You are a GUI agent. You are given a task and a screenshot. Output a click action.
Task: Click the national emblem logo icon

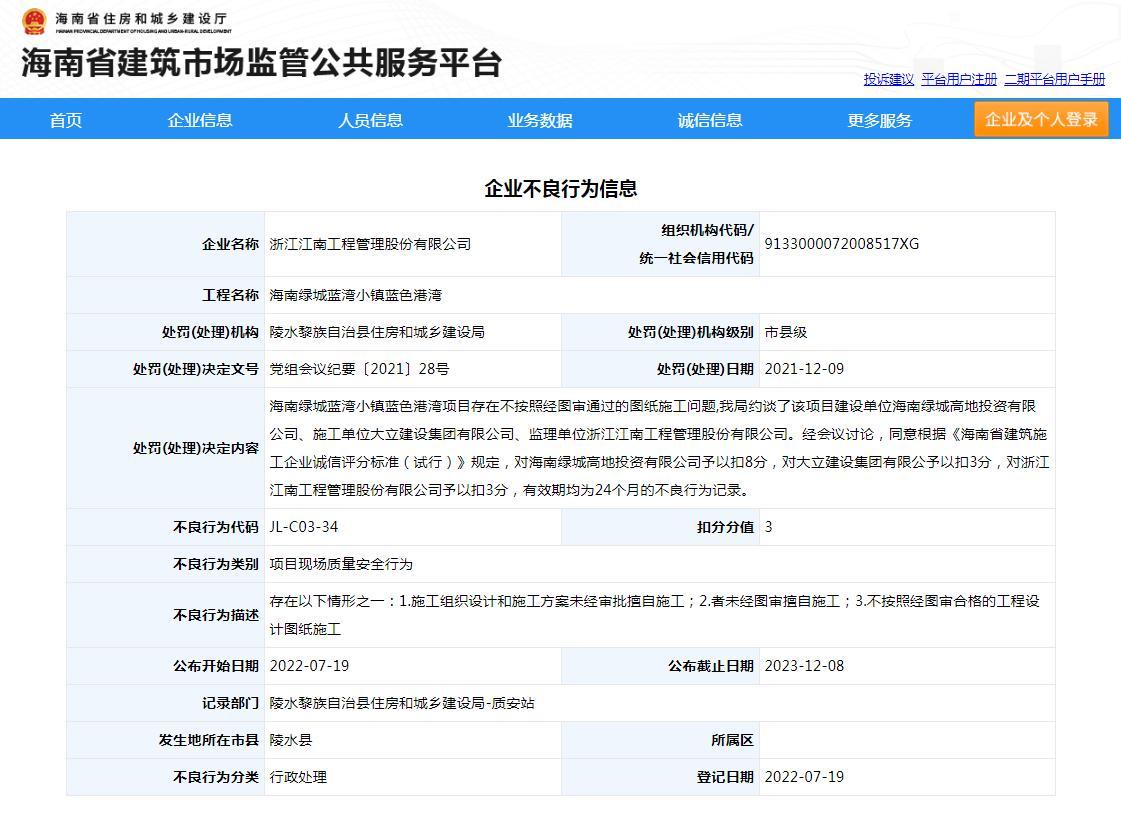tap(34, 22)
